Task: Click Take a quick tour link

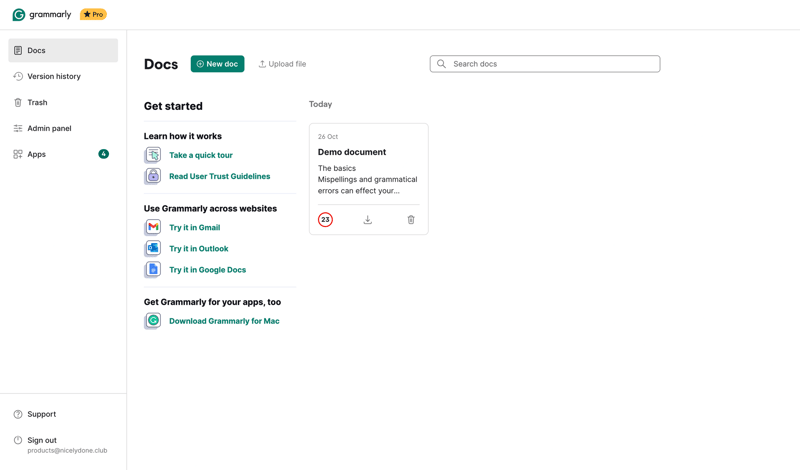Action: pos(201,155)
